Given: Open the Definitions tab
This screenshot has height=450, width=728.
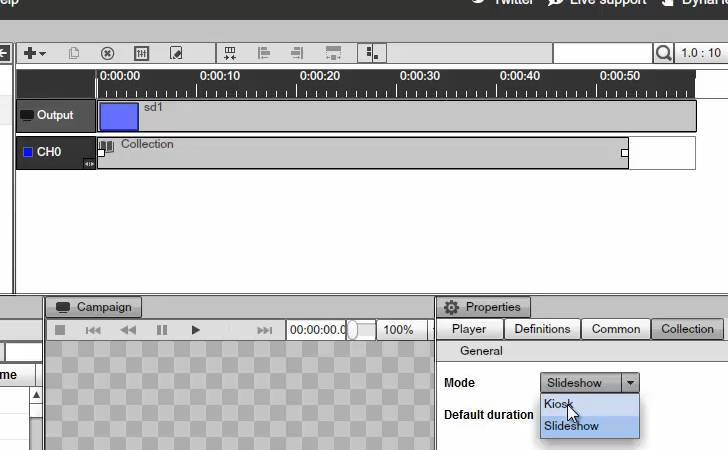Looking at the screenshot, I should (x=542, y=329).
